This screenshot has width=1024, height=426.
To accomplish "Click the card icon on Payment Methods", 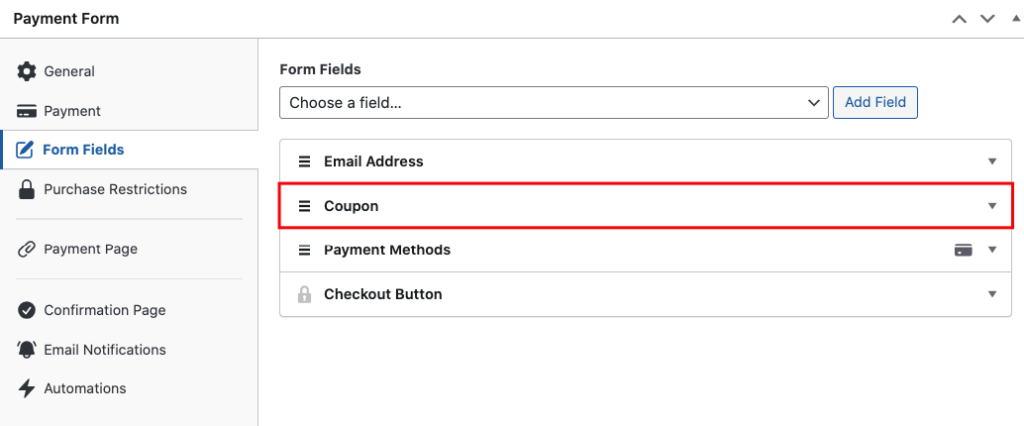I will 963,250.
